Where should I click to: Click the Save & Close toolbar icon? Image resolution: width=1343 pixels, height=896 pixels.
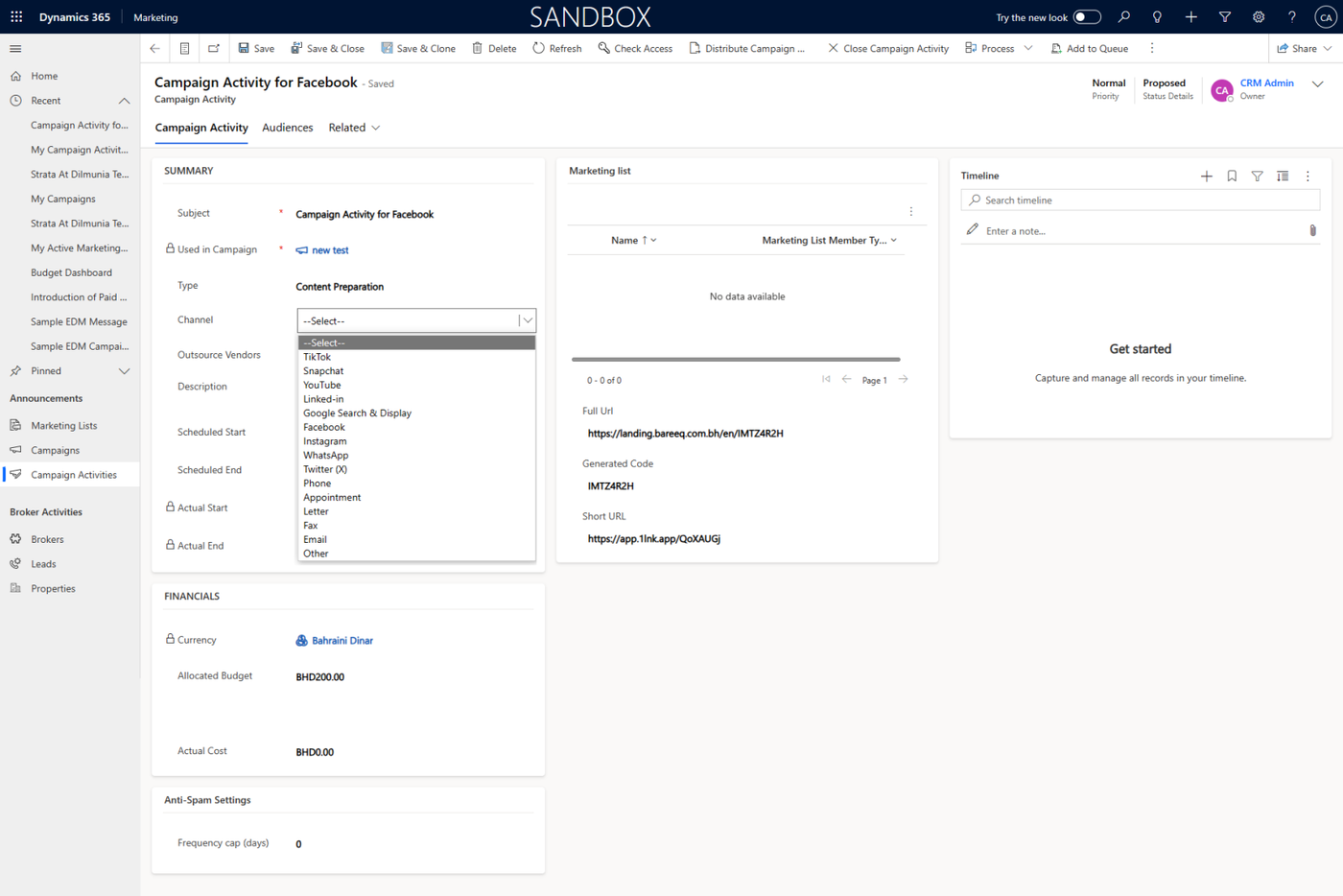pyautogui.click(x=297, y=48)
